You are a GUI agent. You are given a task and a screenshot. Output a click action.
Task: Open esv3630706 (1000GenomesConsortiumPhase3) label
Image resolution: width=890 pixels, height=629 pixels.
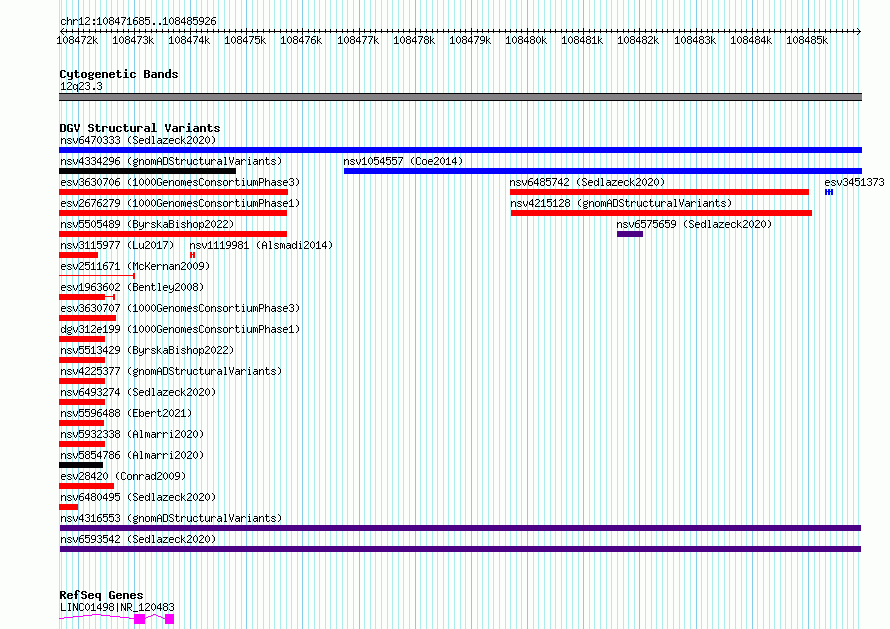(180, 182)
